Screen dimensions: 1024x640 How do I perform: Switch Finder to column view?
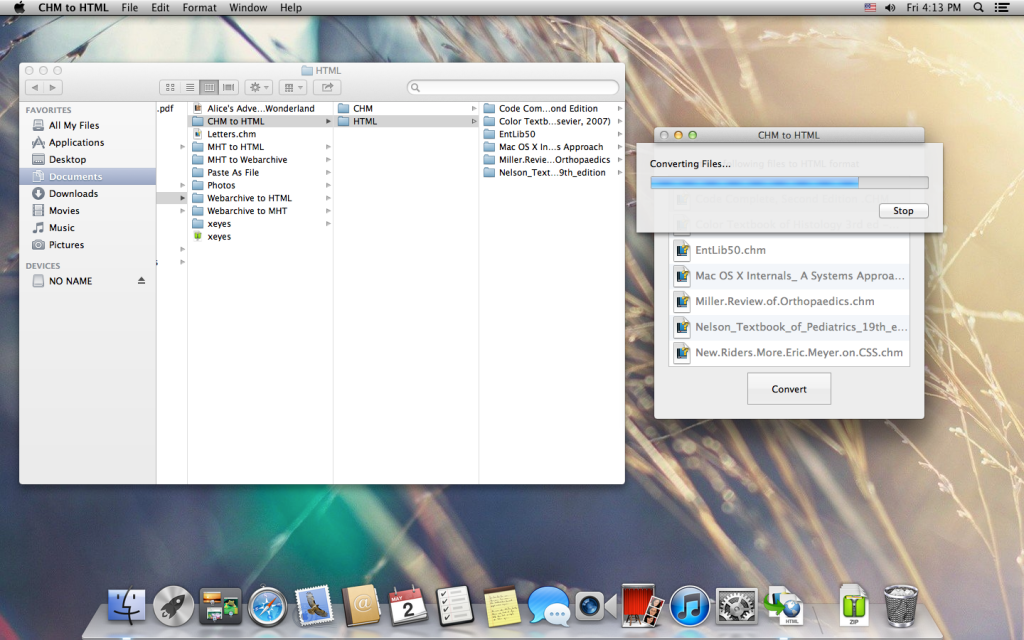pyautogui.click(x=209, y=88)
